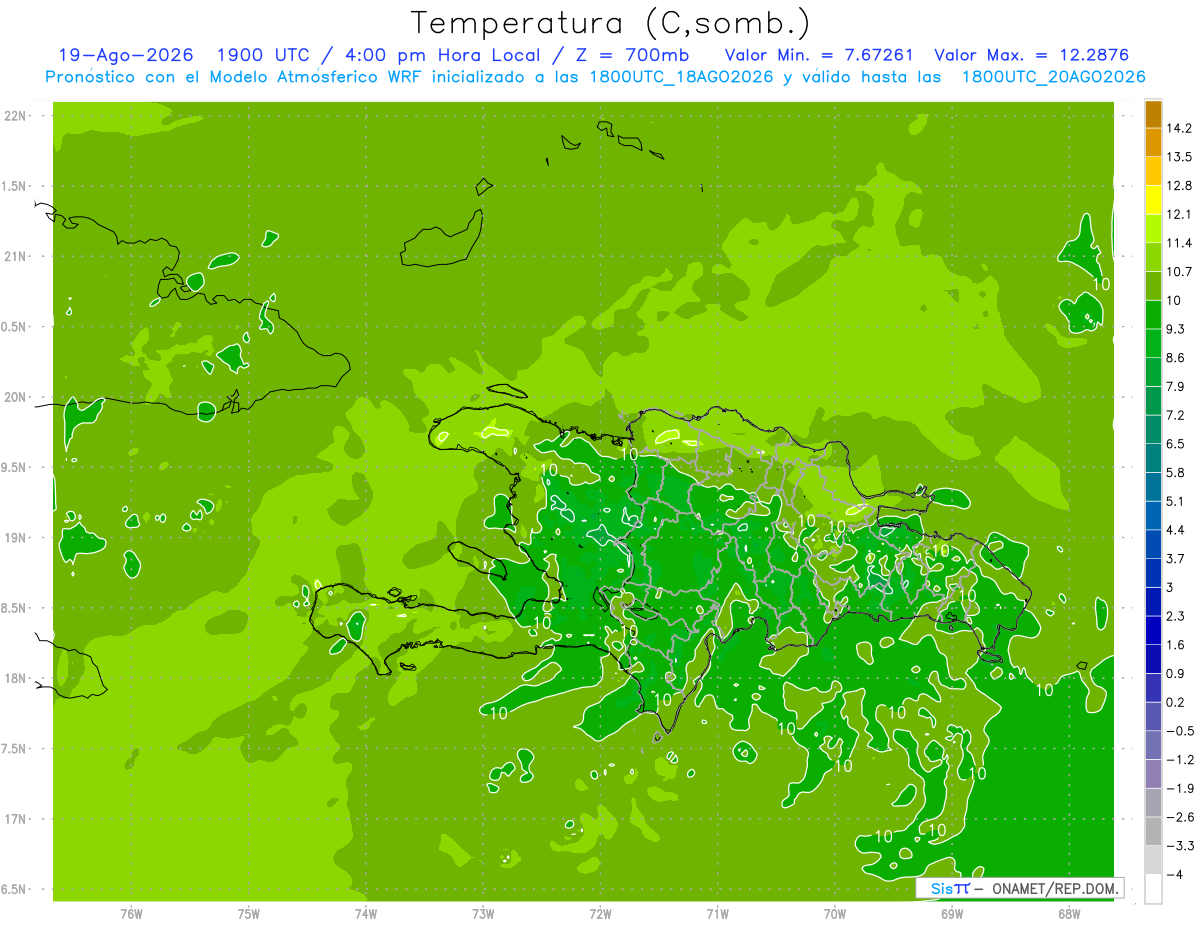Click the 5.1 colorbar value label
The width and height of the screenshot is (1200, 927).
[x=1176, y=501]
